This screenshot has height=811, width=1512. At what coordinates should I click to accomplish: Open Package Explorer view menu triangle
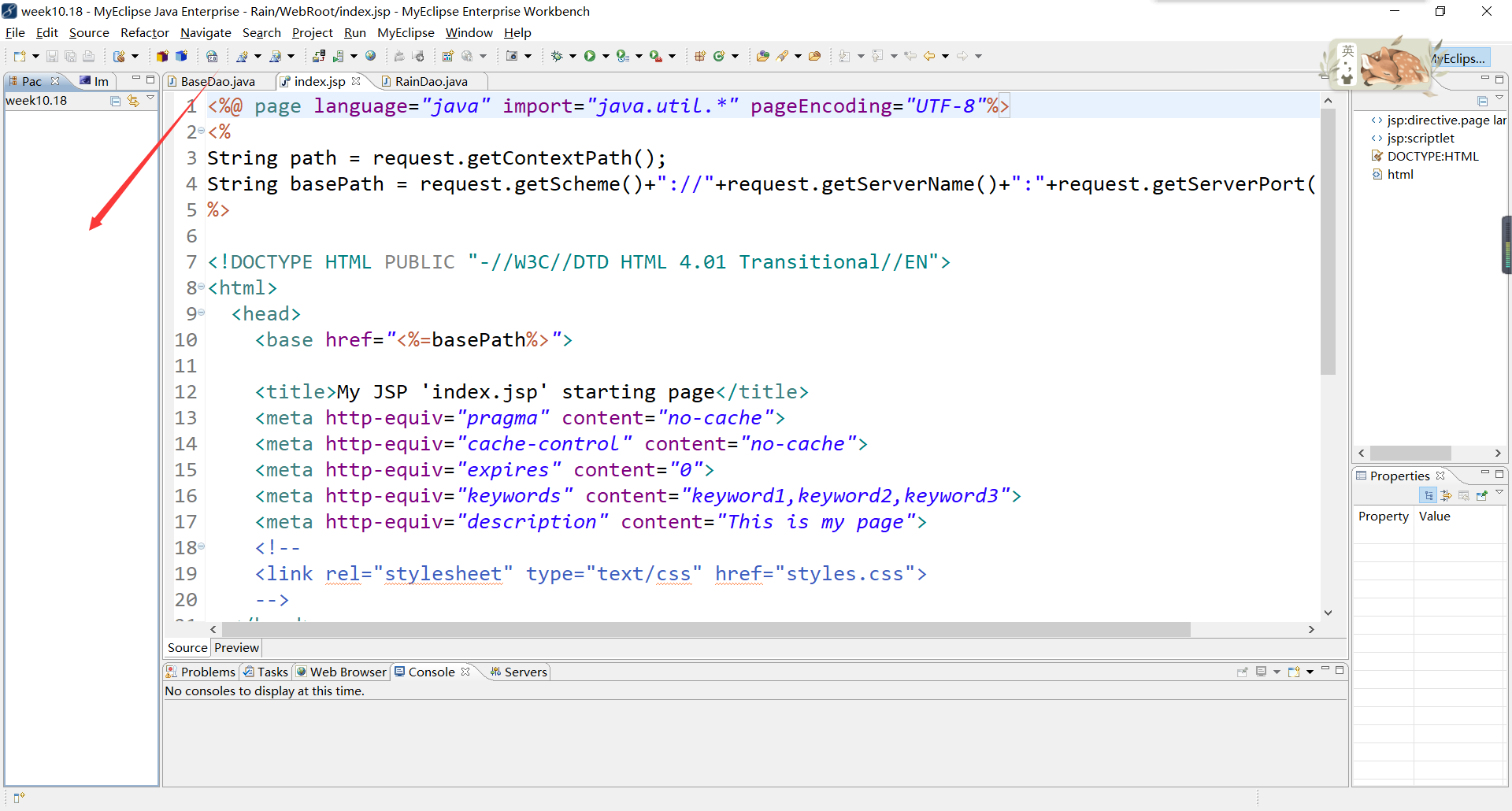(150, 98)
